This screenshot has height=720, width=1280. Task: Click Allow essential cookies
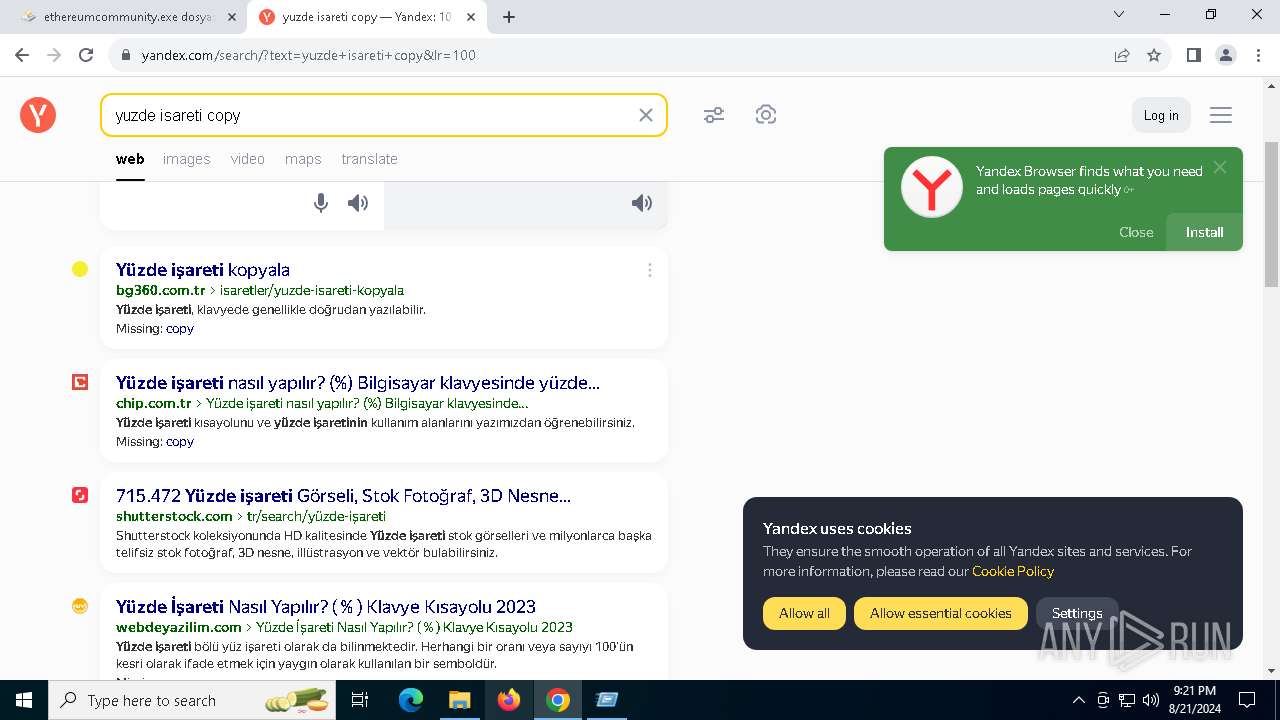point(940,613)
